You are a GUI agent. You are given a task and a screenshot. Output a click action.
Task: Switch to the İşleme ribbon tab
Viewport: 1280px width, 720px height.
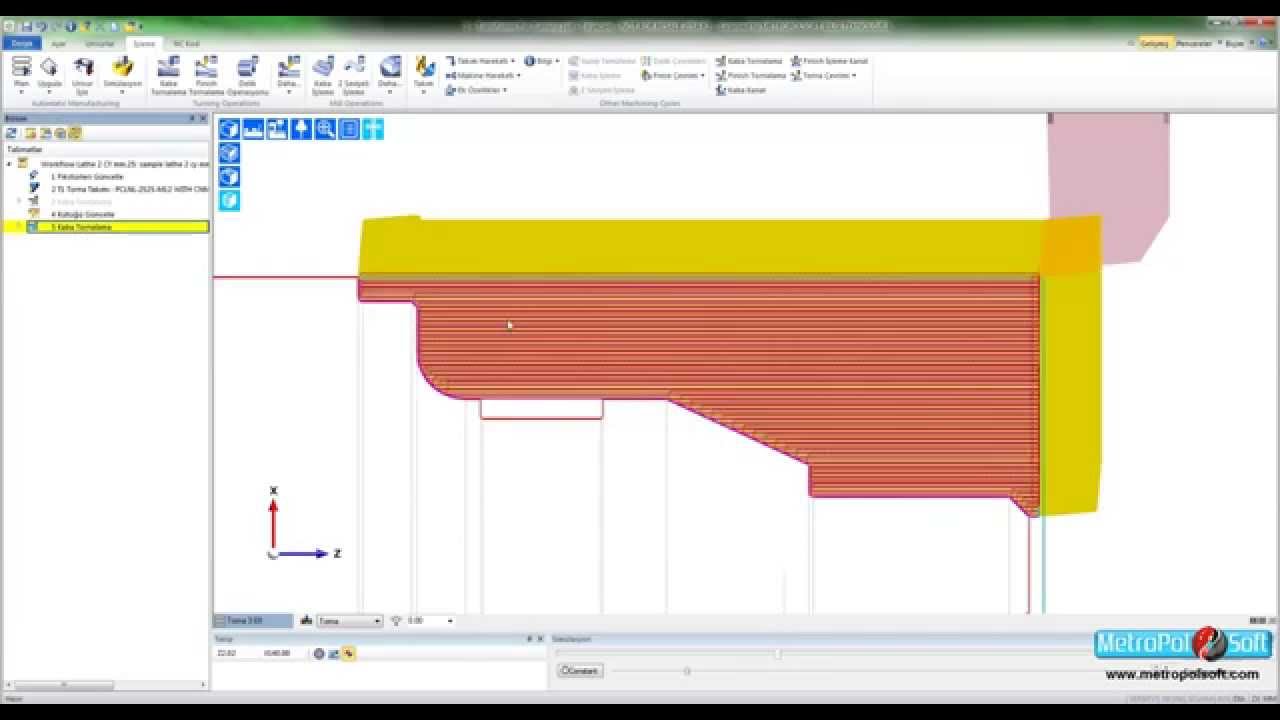tap(144, 44)
